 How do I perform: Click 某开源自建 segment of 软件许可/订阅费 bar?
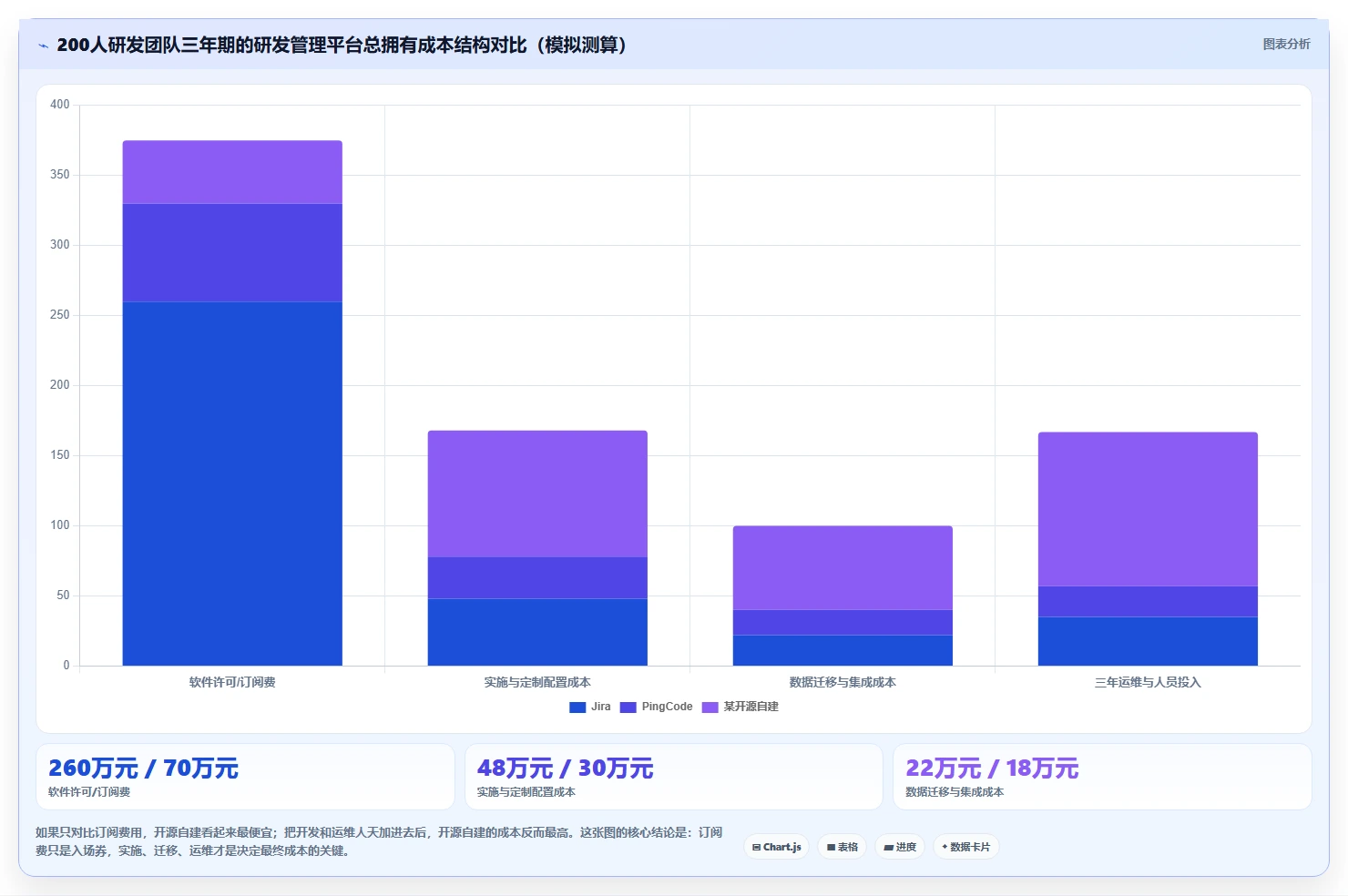tap(232, 172)
